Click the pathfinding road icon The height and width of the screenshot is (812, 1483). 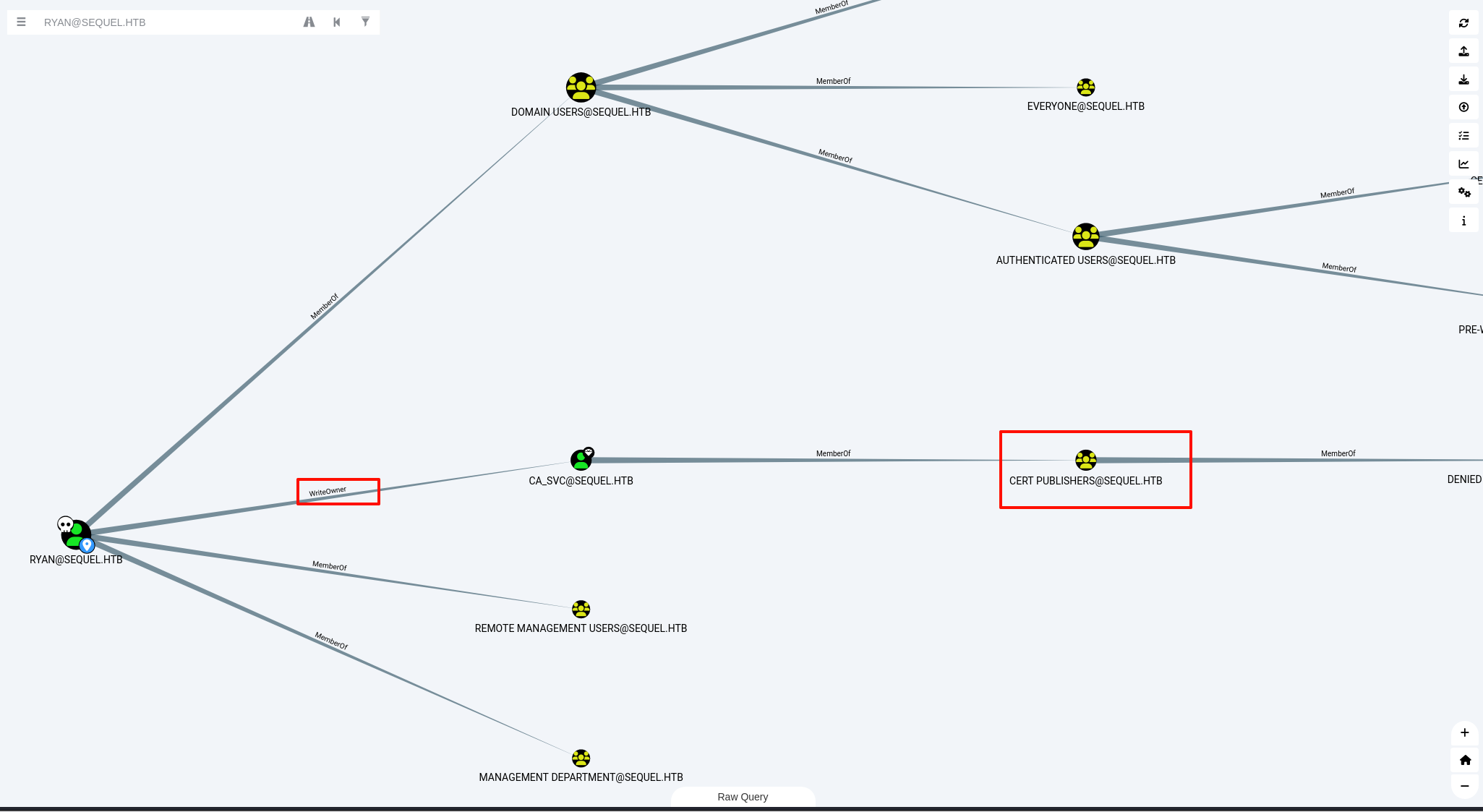point(309,22)
